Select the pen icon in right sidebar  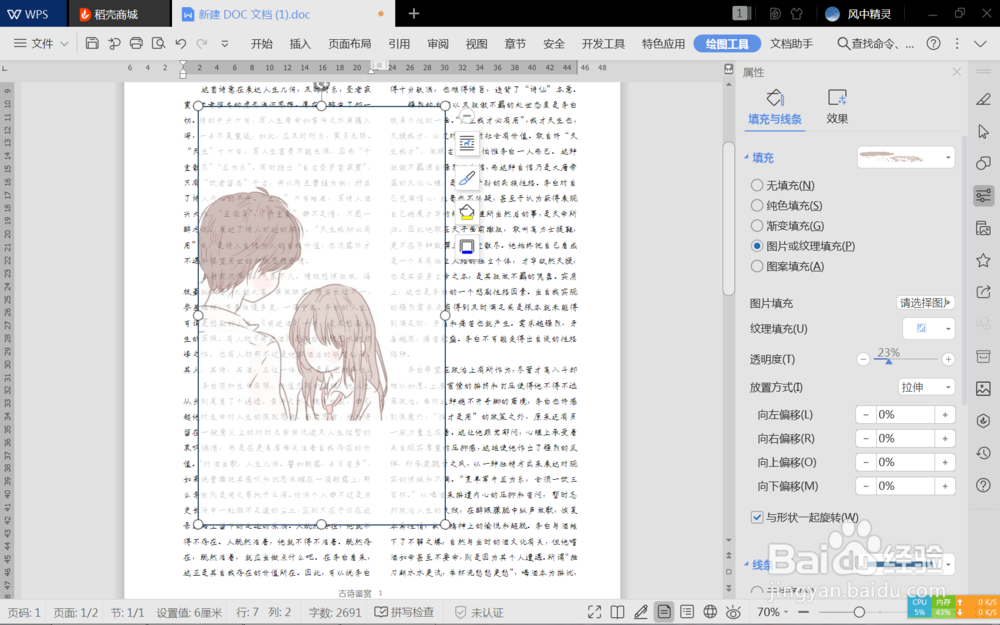983,99
